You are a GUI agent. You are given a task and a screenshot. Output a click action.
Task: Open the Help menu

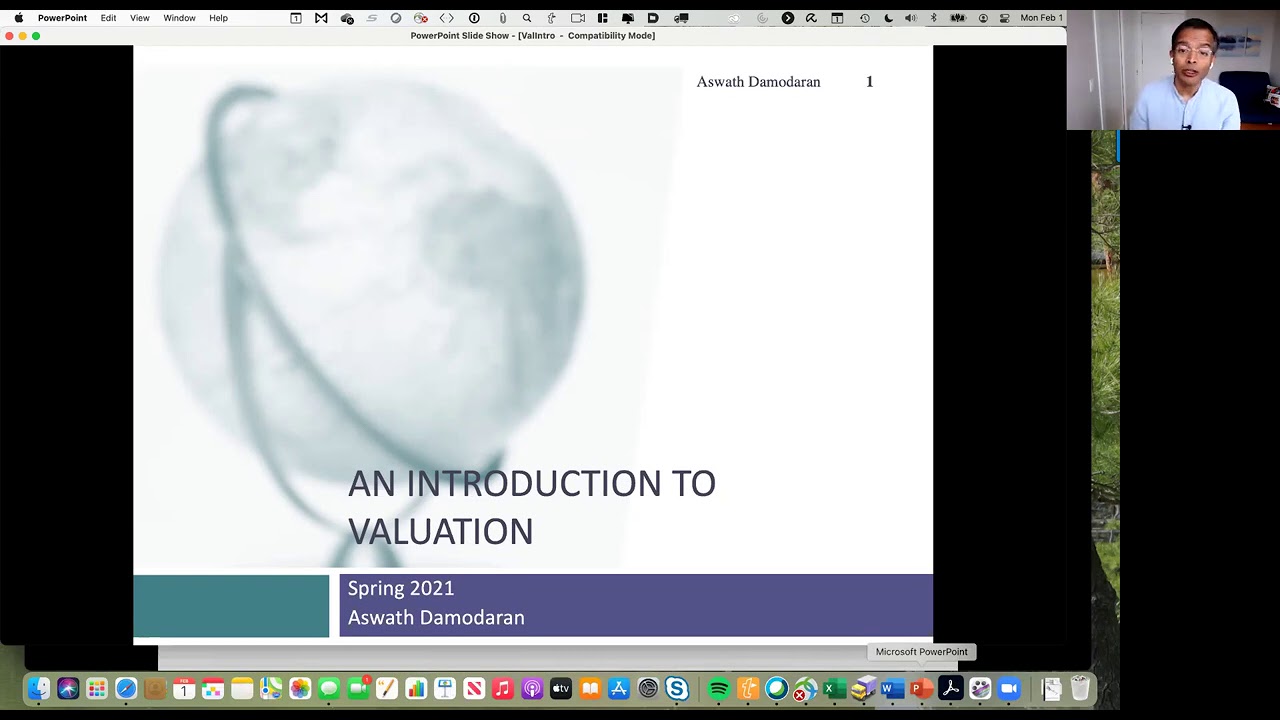[x=218, y=18]
